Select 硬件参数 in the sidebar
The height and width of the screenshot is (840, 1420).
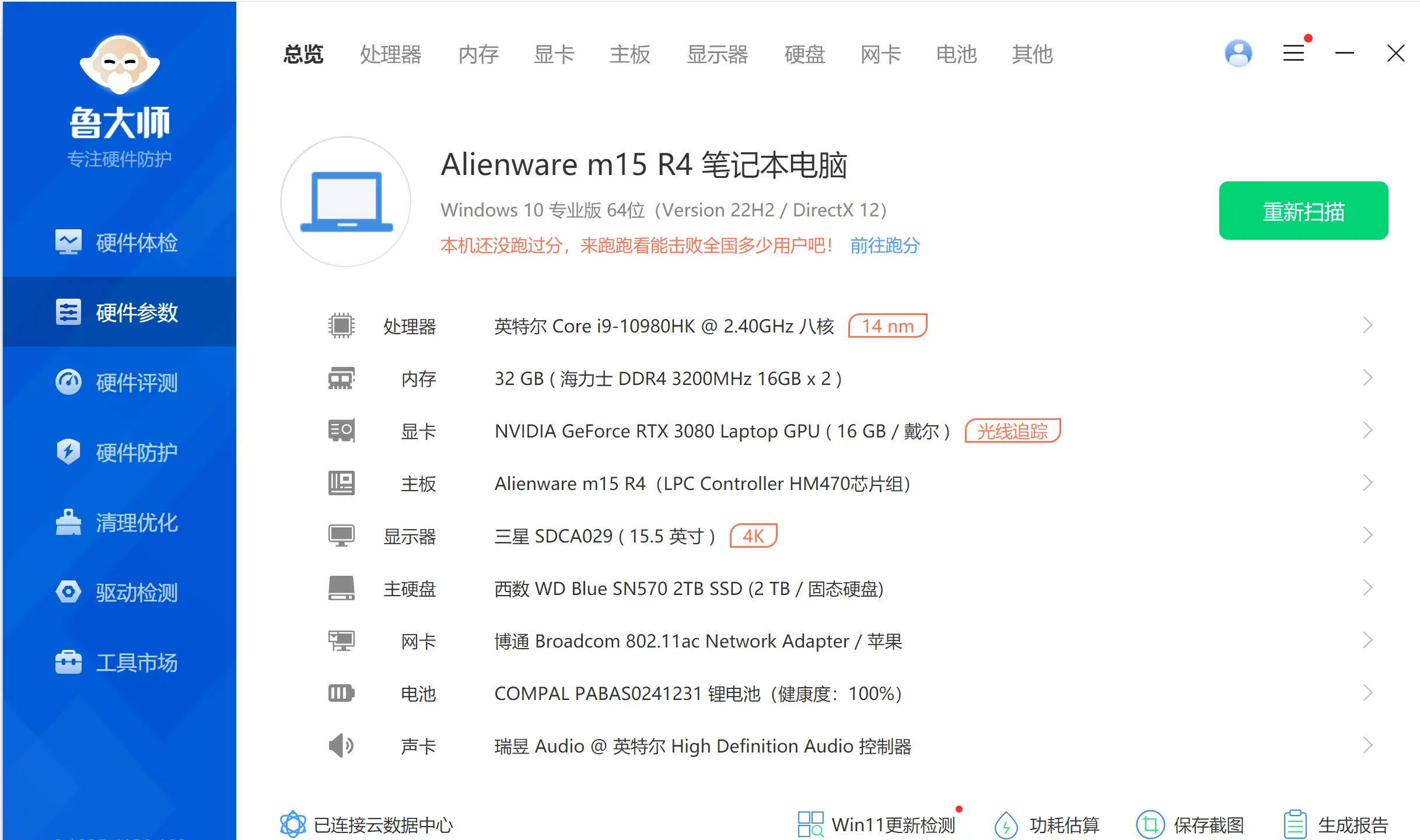(x=119, y=312)
